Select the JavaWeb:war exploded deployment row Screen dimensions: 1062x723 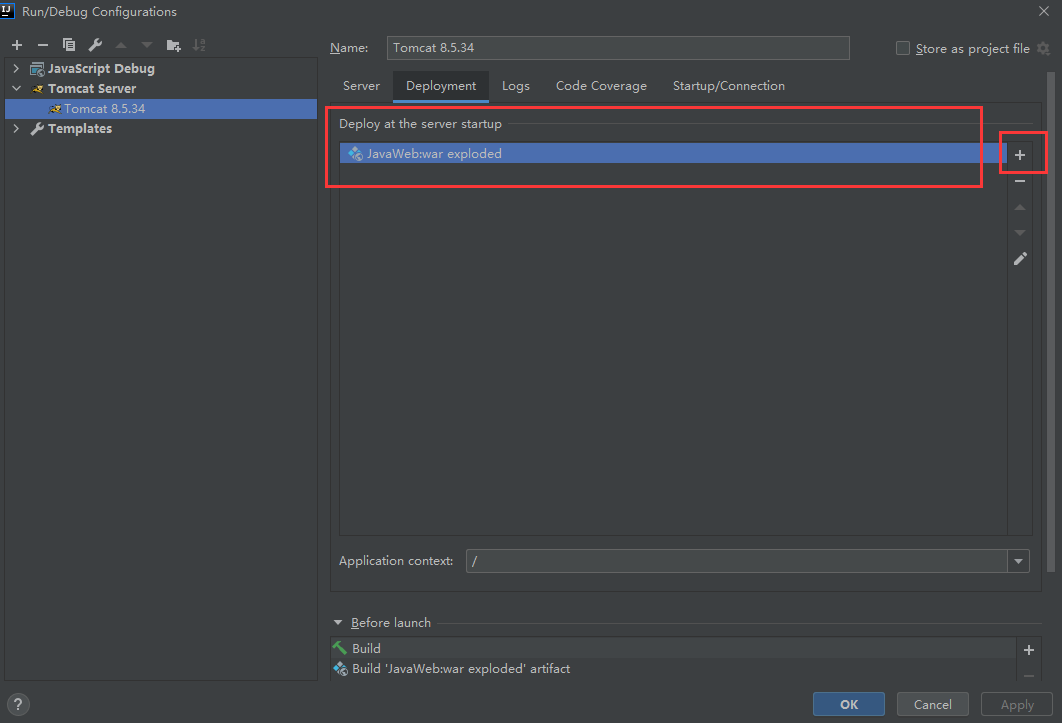[x=673, y=153]
